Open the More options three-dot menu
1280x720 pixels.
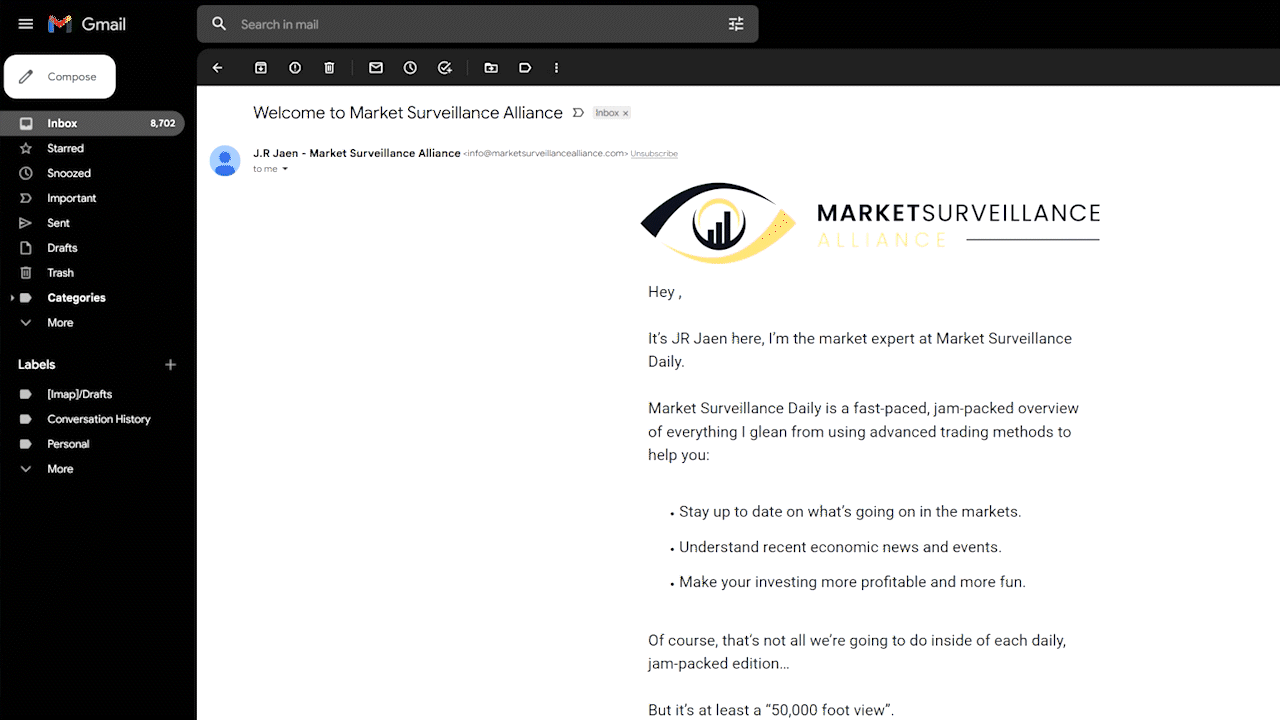tap(556, 68)
